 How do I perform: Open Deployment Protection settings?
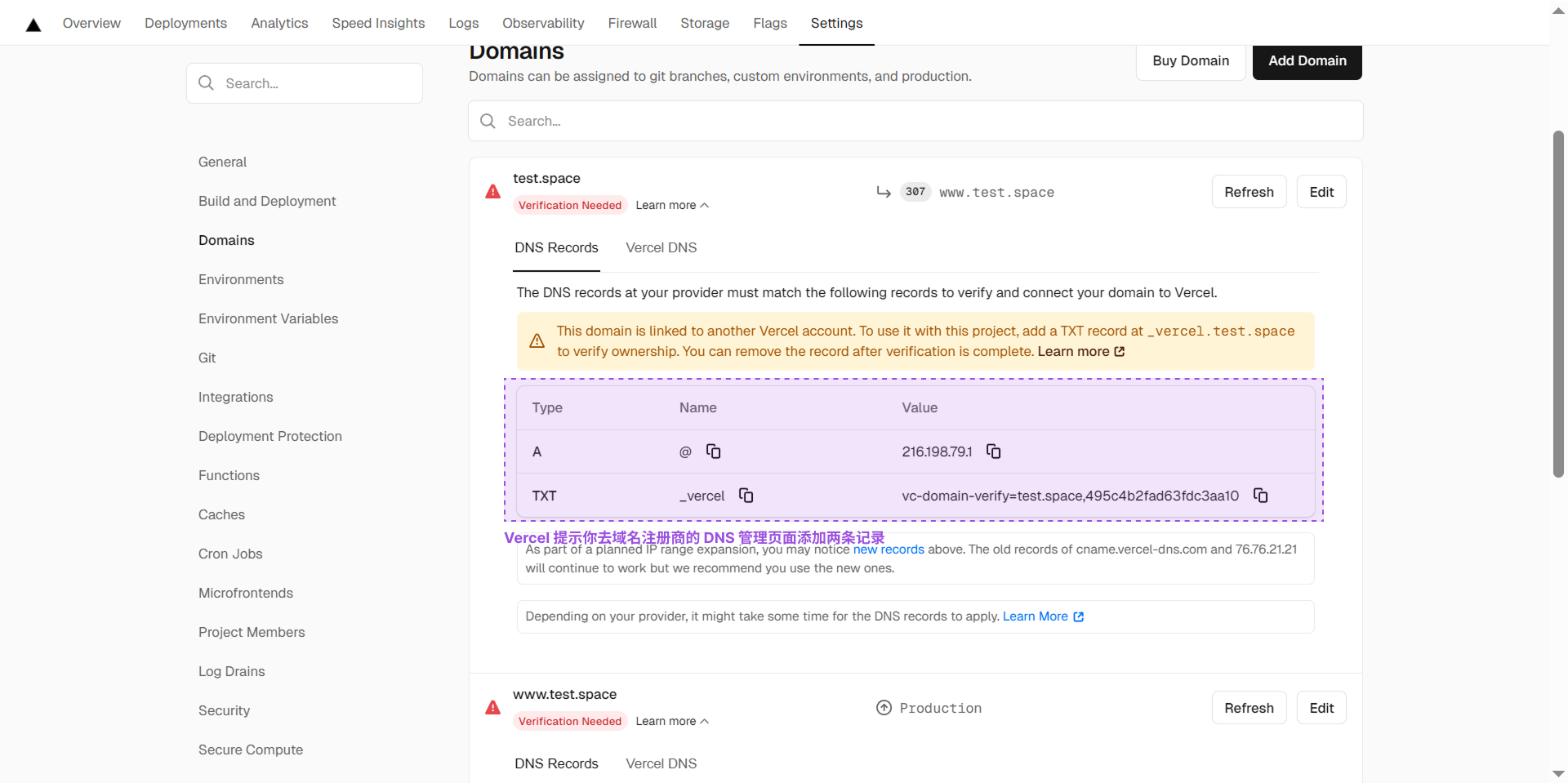click(x=270, y=436)
